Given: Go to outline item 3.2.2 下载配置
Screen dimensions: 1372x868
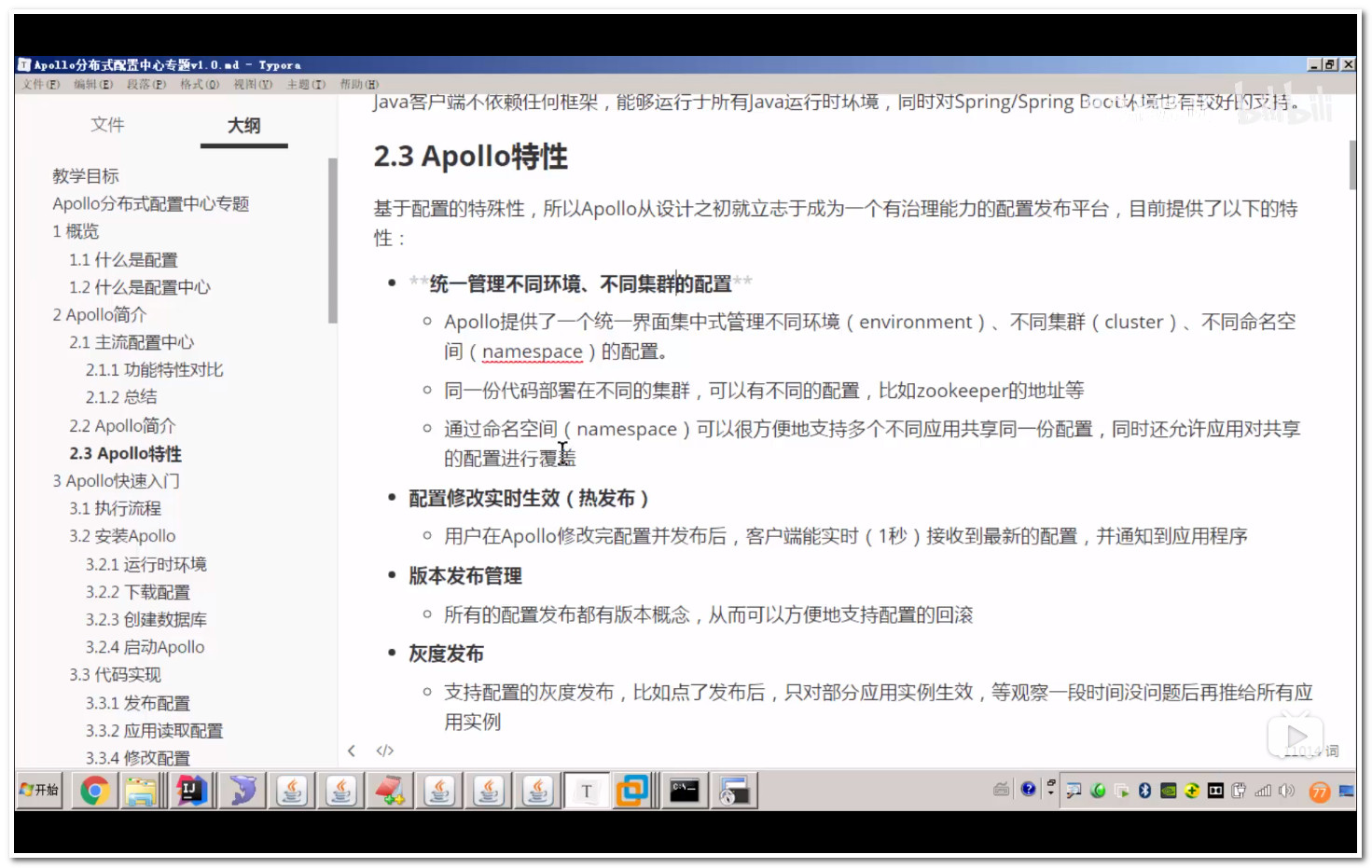Looking at the screenshot, I should click(x=138, y=592).
